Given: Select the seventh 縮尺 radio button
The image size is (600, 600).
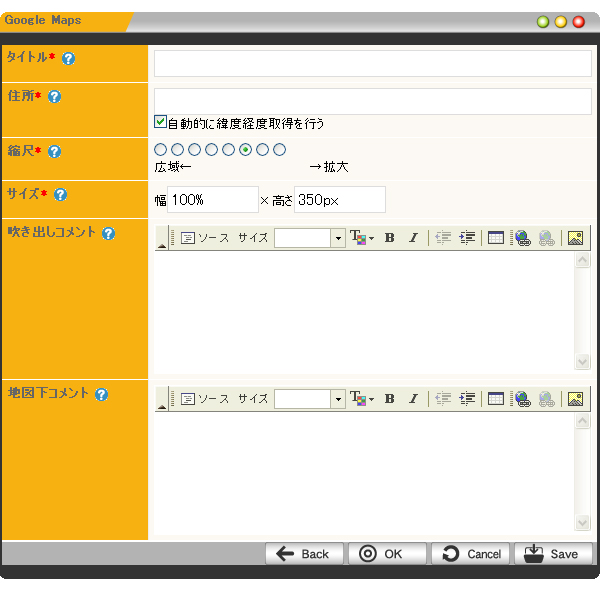Looking at the screenshot, I should click(x=262, y=150).
